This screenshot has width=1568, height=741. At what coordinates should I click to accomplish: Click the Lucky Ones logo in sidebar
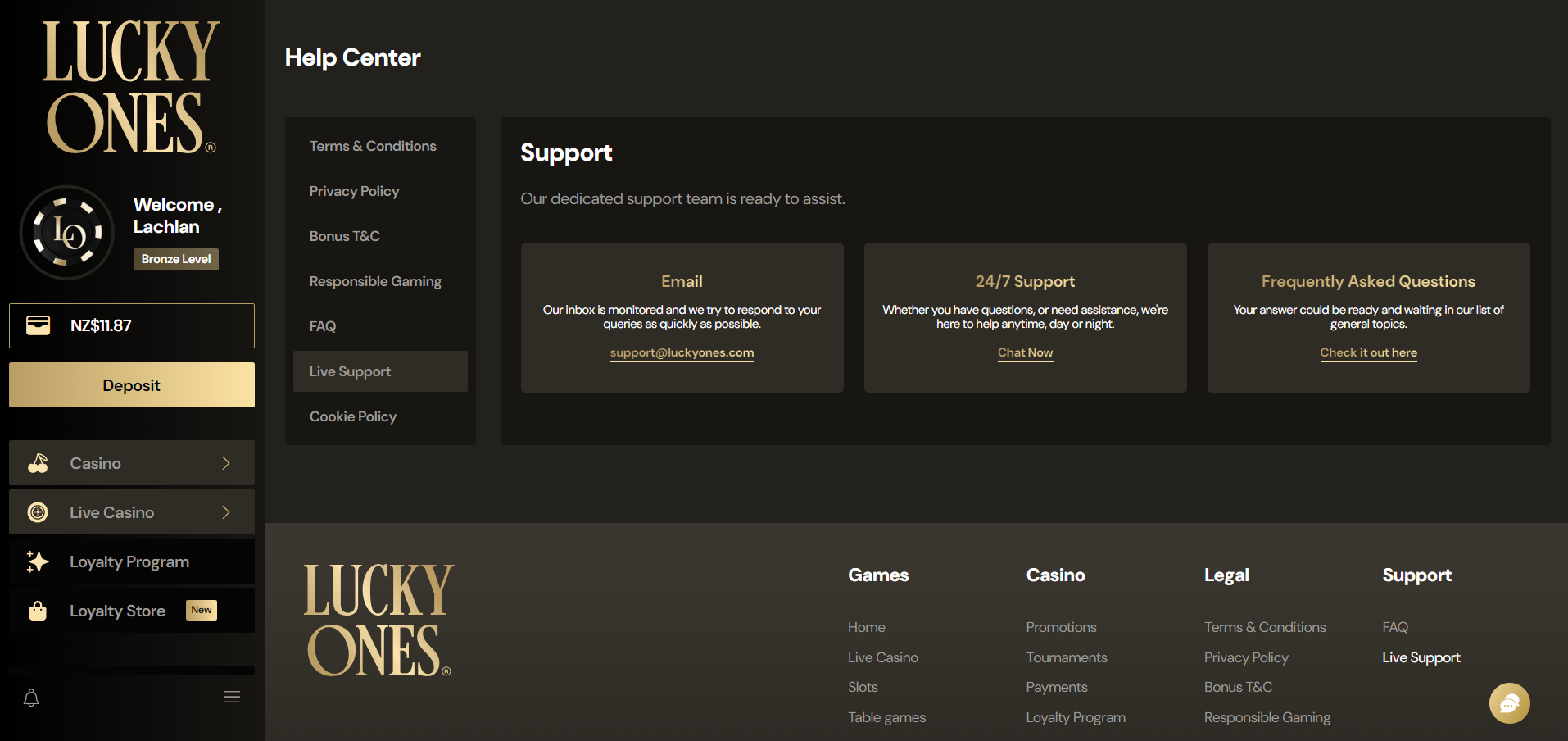click(x=130, y=87)
